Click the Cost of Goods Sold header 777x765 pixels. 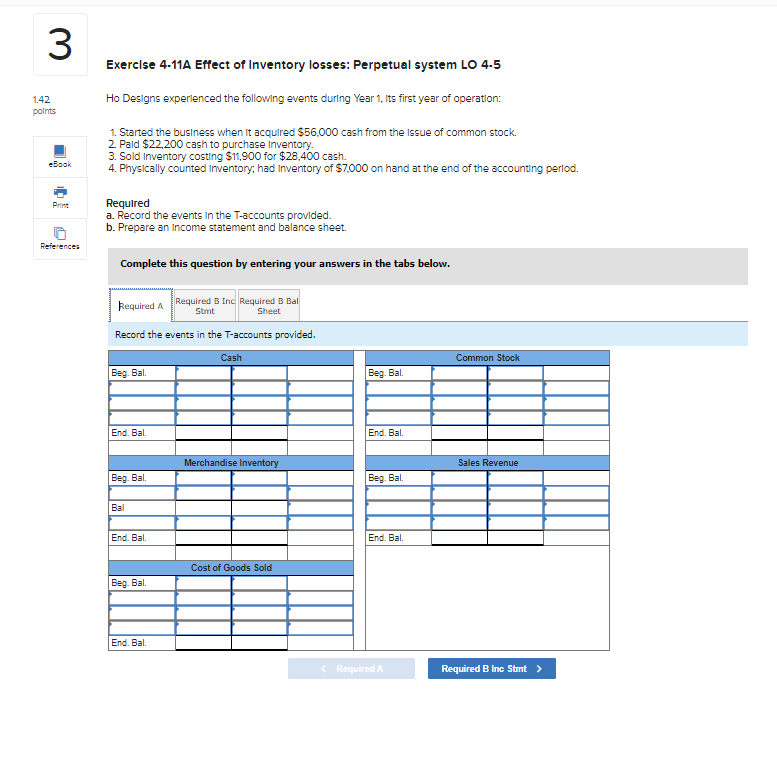pyautogui.click(x=231, y=568)
